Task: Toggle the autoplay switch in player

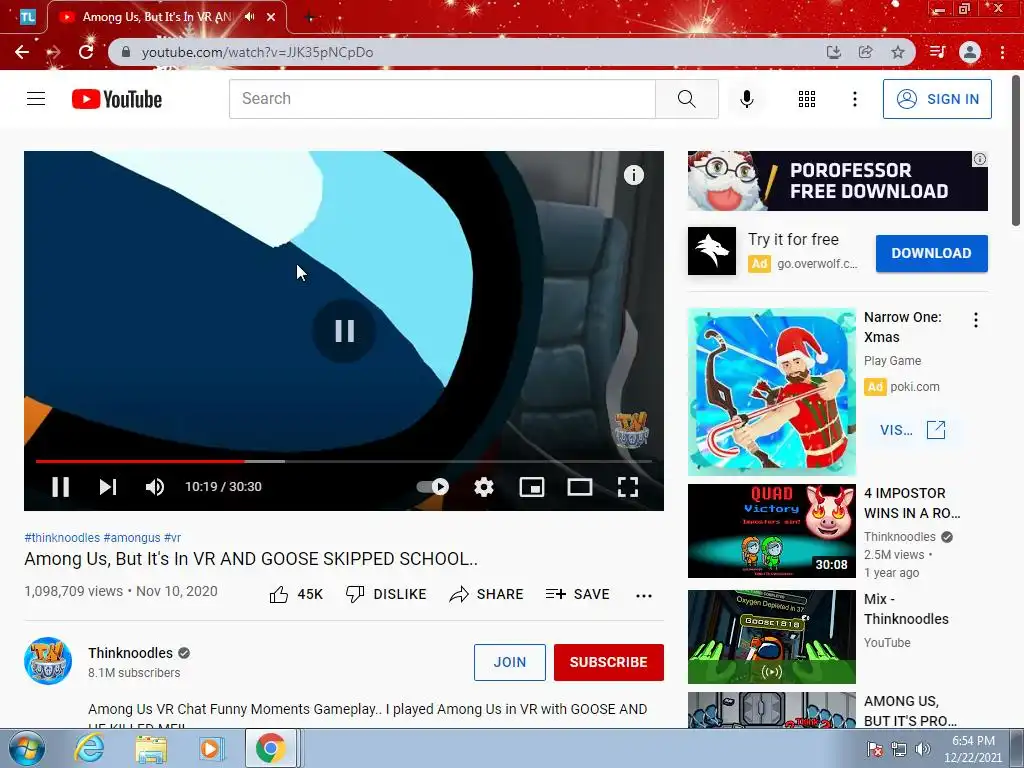Action: click(433, 487)
